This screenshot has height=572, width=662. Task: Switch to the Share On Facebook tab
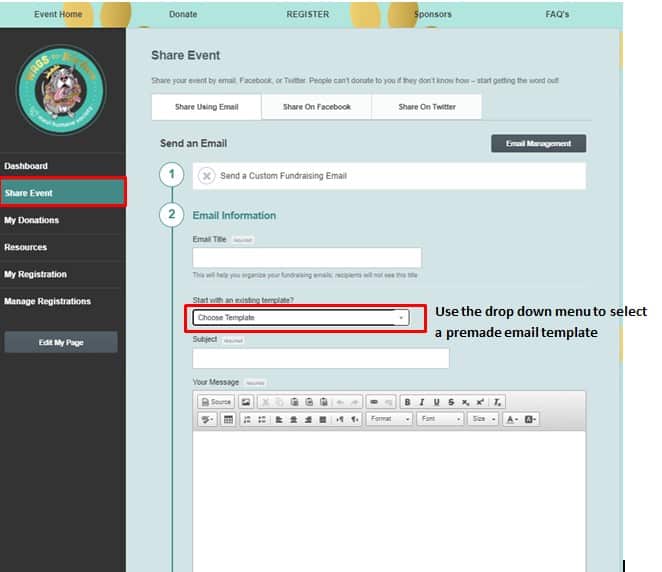pyautogui.click(x=316, y=107)
